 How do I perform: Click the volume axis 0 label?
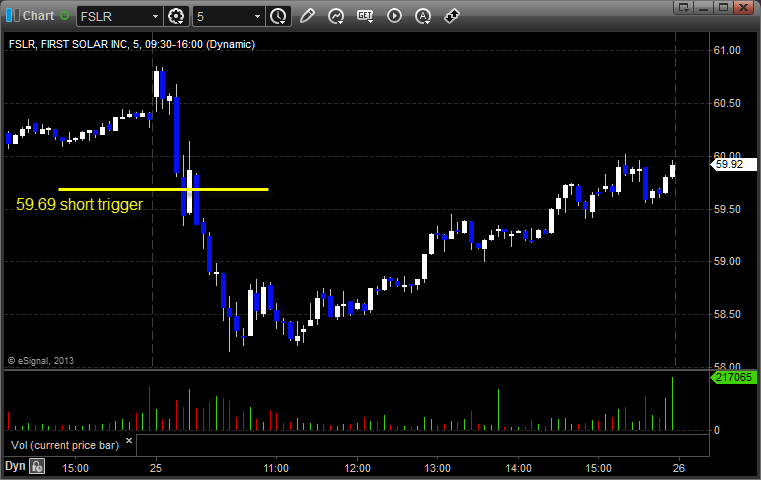pyautogui.click(x=717, y=430)
